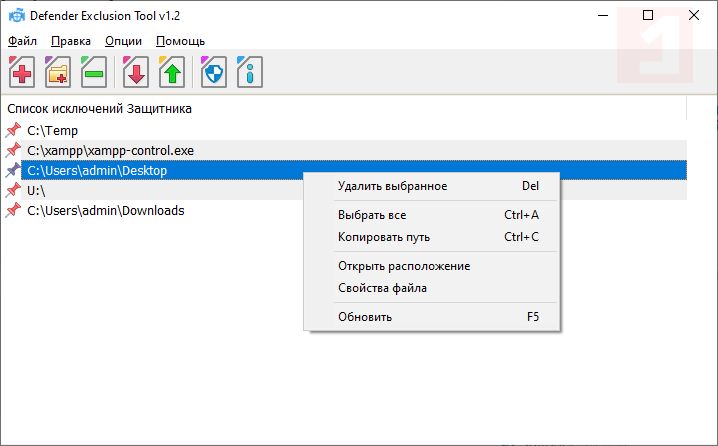
Task: Click pin icon beside C:\Users\admin\Desktop
Action: (x=13, y=170)
